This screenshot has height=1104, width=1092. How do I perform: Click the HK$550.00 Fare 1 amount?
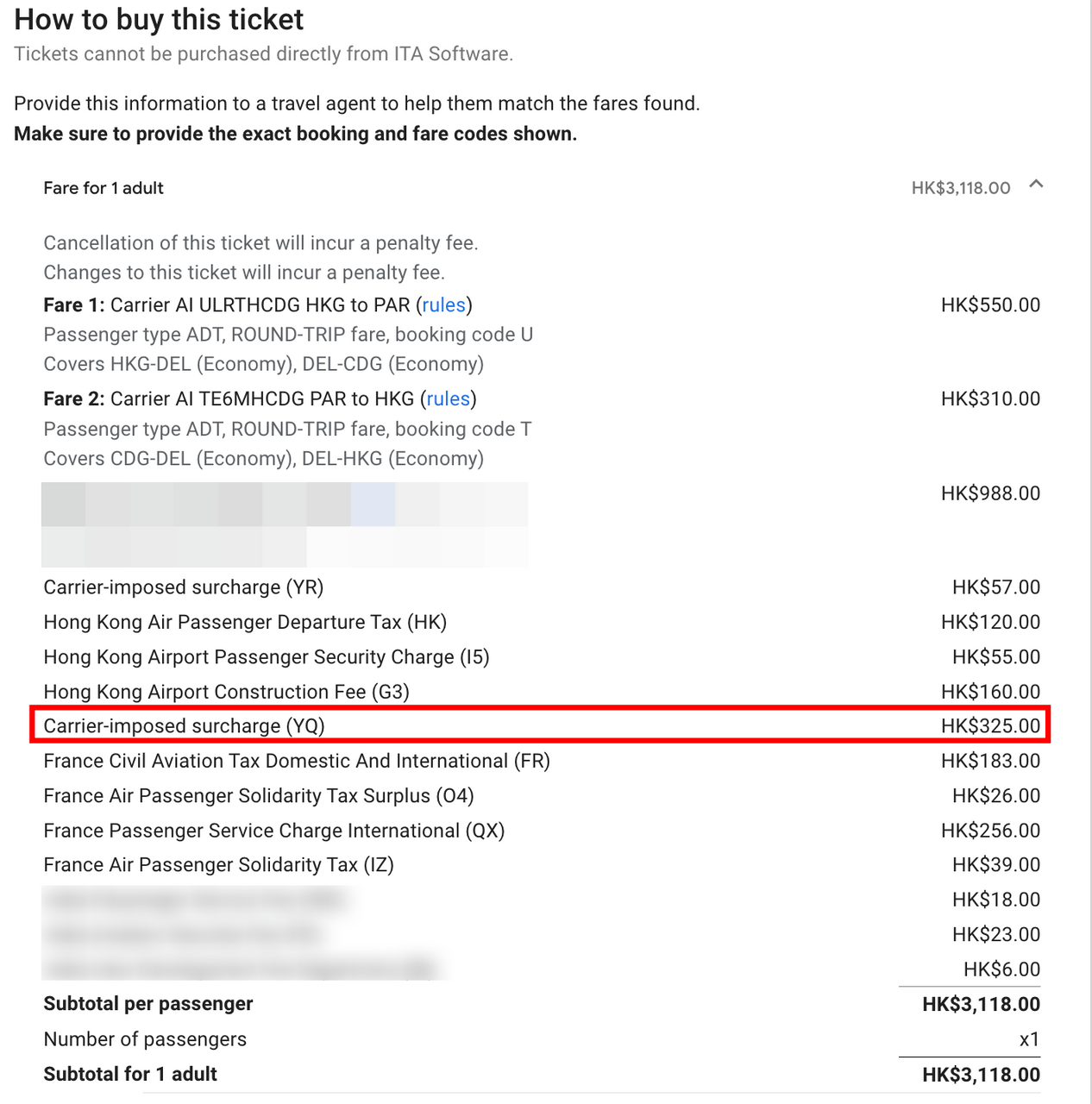990,305
